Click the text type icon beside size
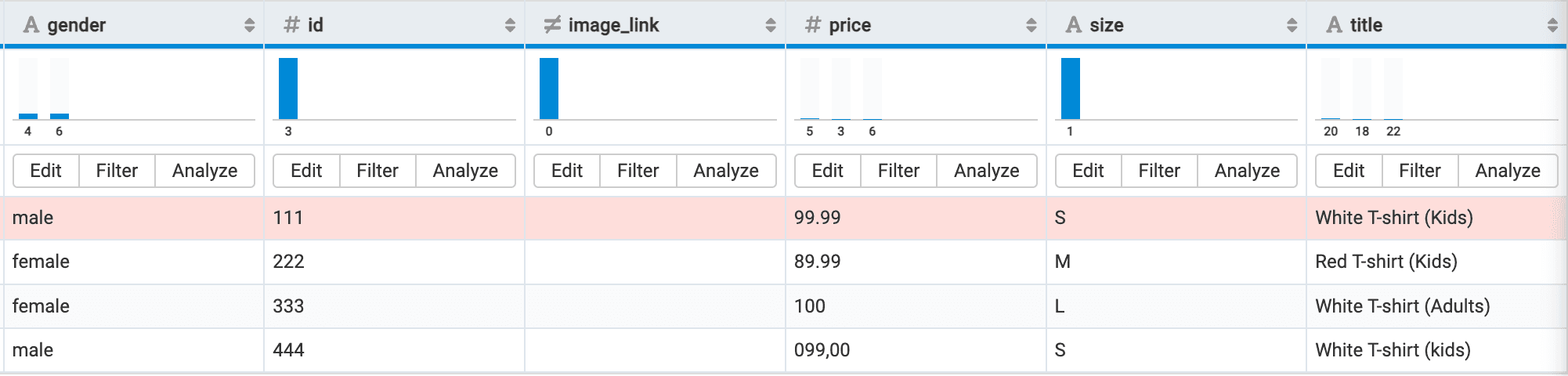1568x376 pixels. click(x=1074, y=25)
